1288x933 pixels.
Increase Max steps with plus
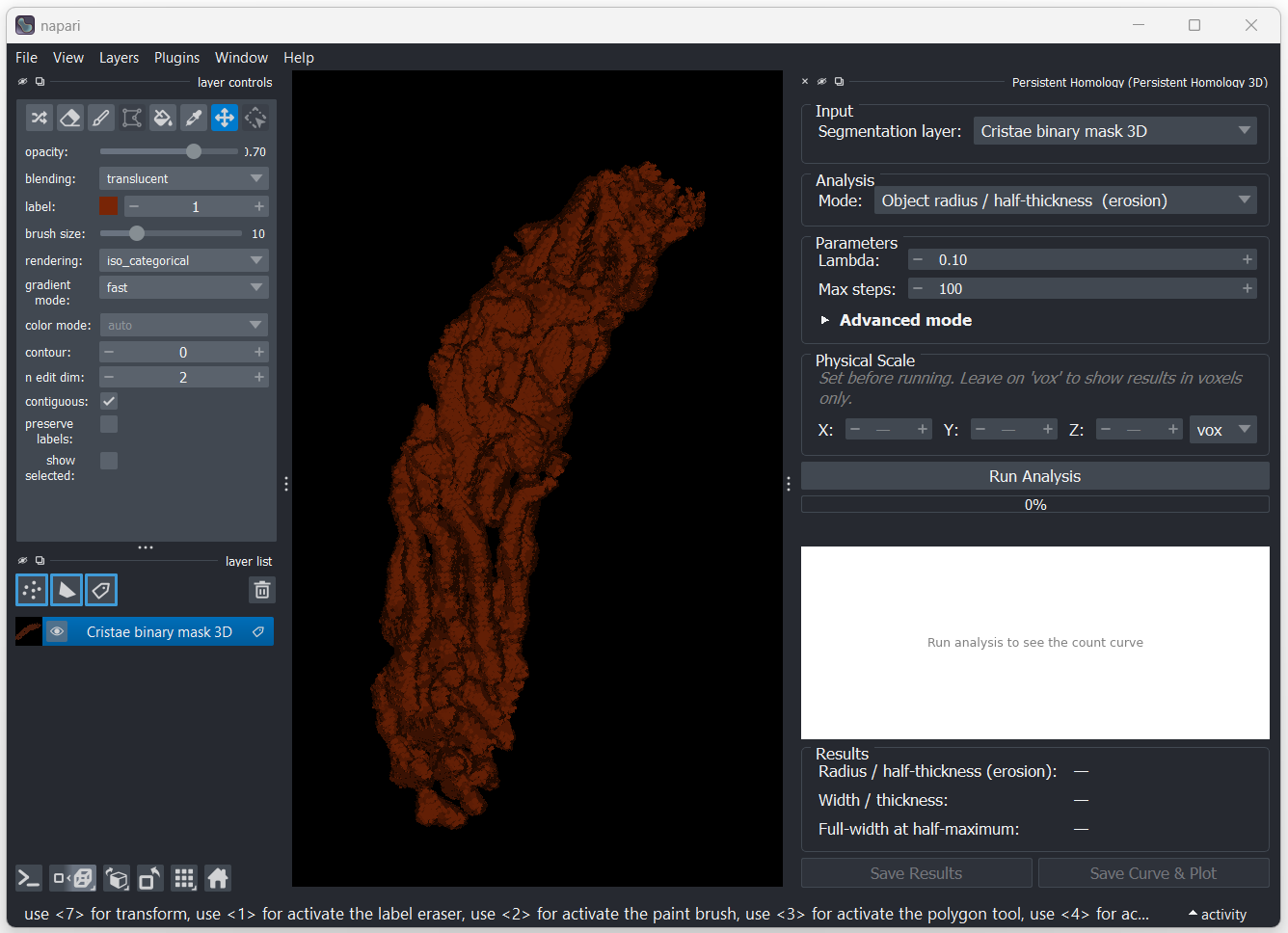pyautogui.click(x=1247, y=288)
